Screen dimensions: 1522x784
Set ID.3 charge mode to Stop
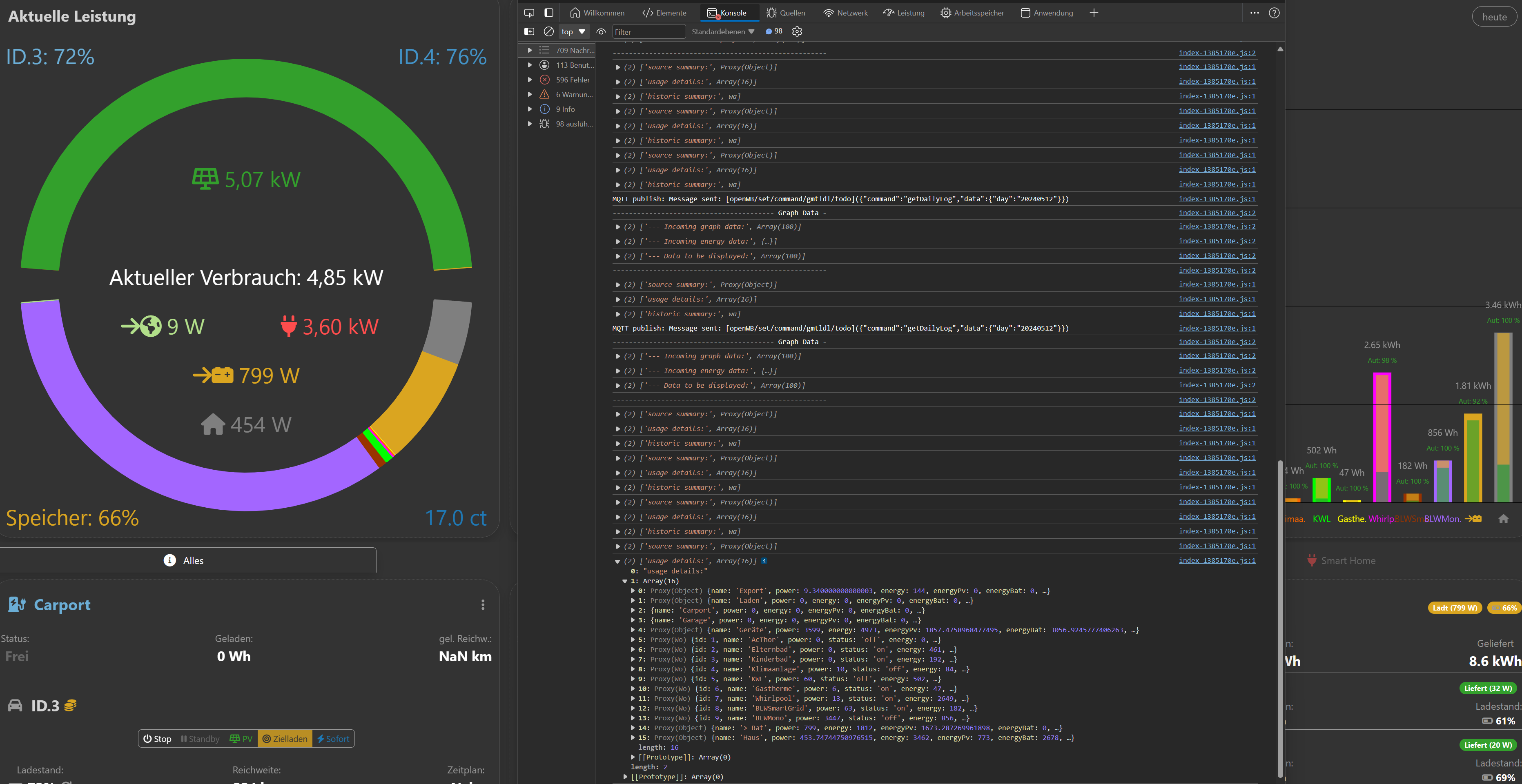point(157,739)
